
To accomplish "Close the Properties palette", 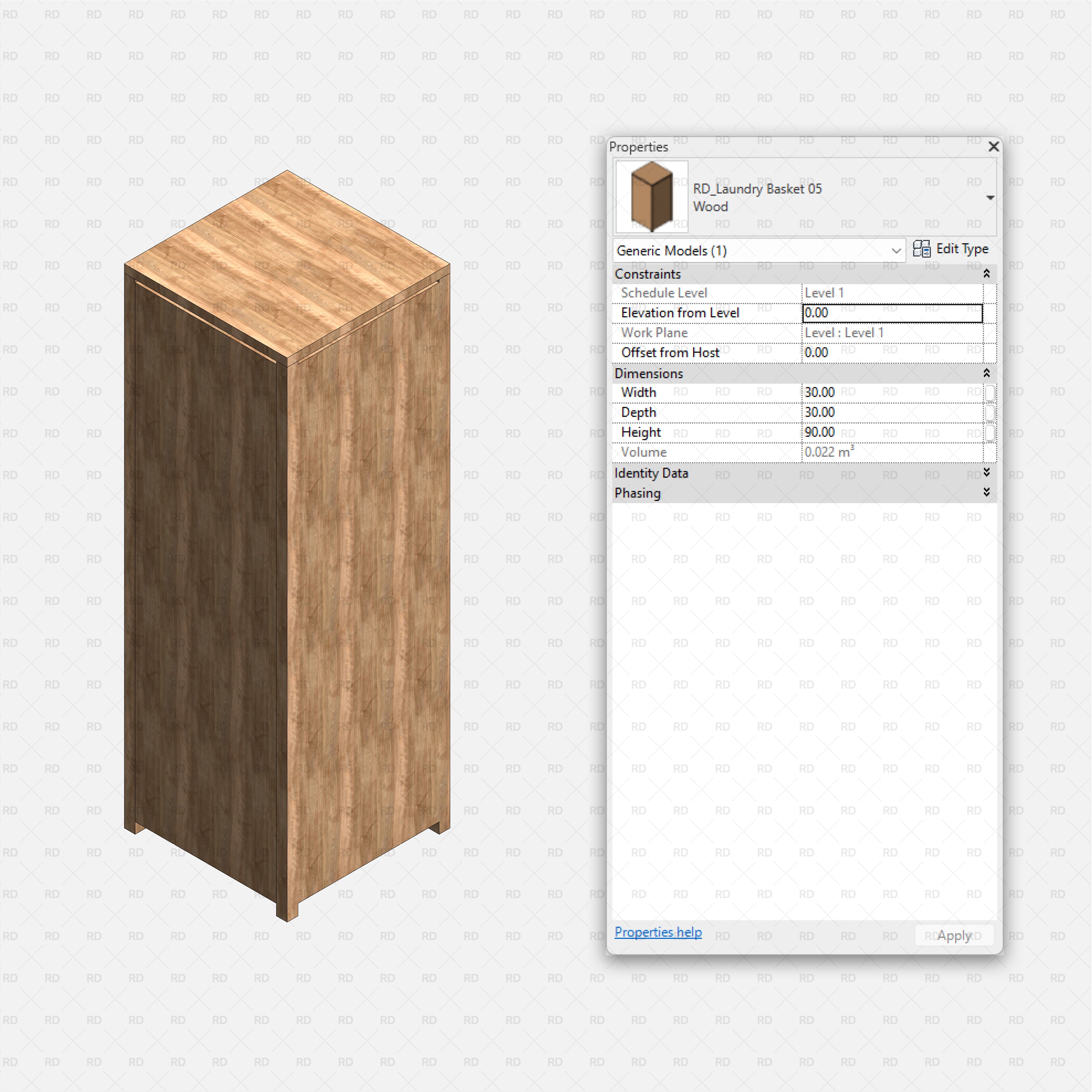I will (994, 147).
